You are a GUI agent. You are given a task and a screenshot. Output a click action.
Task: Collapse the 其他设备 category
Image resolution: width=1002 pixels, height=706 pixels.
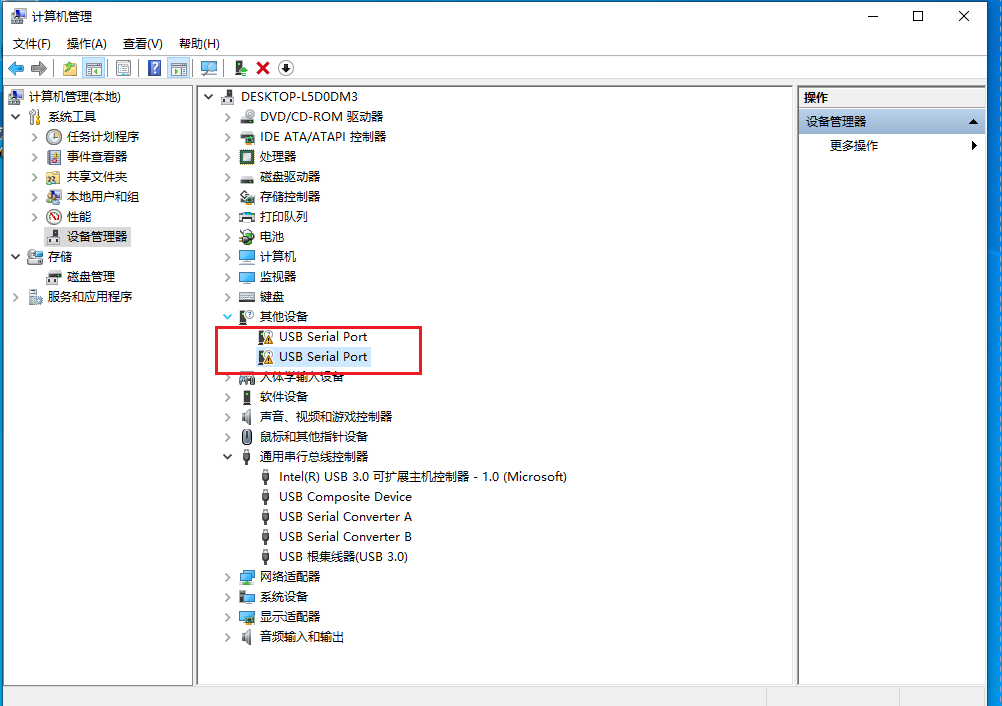coord(228,317)
